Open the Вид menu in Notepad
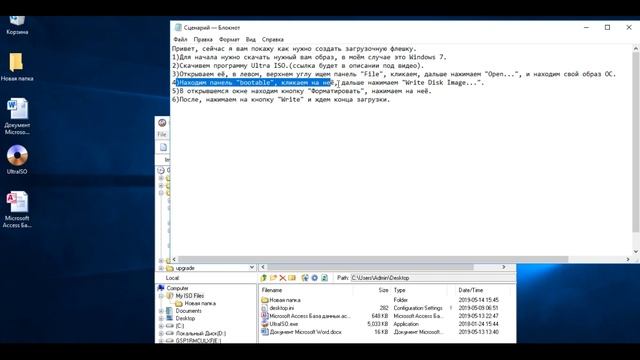This screenshot has width=640, height=360. click(251, 40)
